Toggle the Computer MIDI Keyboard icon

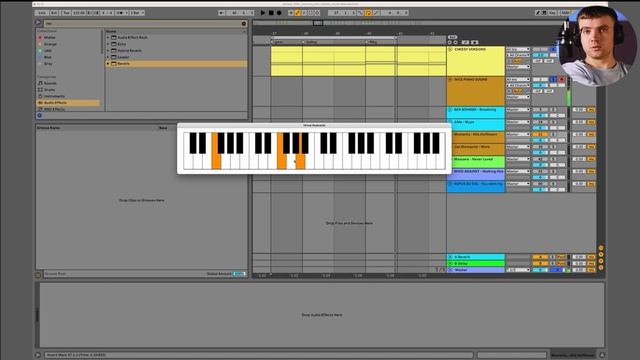pyautogui.click(x=544, y=13)
